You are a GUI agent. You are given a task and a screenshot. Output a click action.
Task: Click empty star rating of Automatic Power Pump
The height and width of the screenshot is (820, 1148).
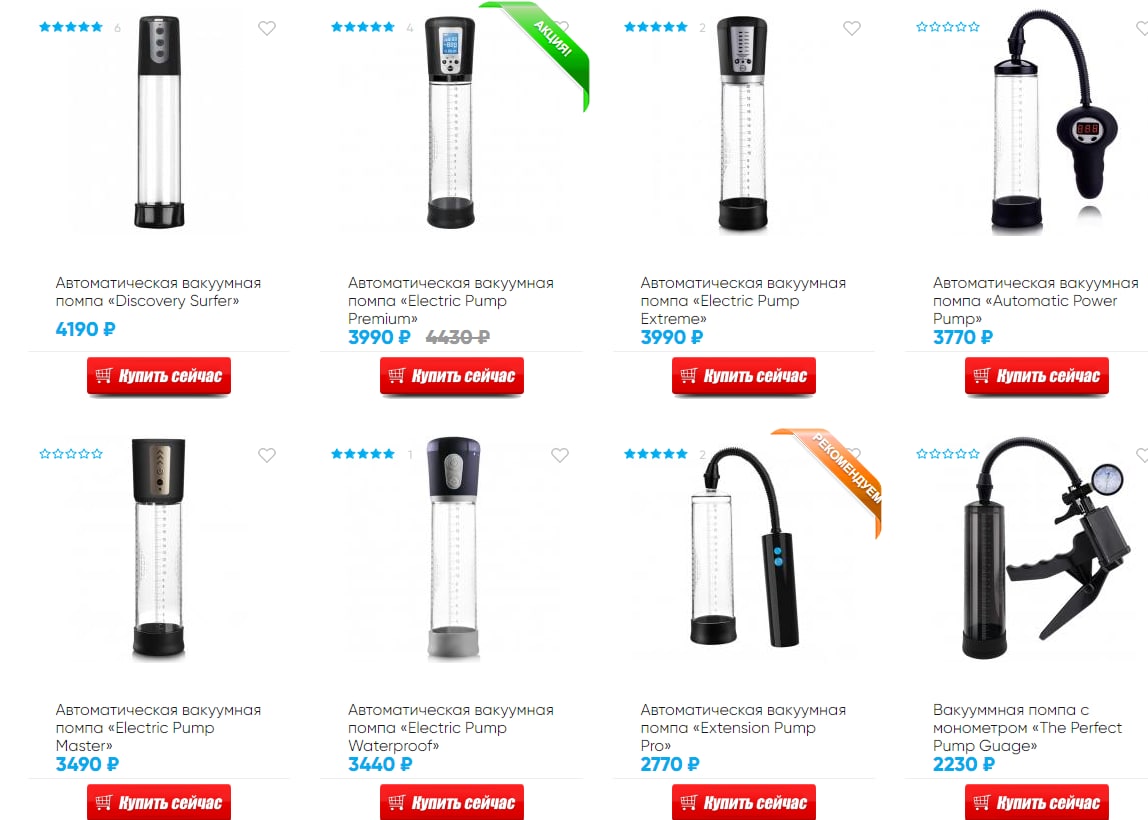(x=947, y=27)
